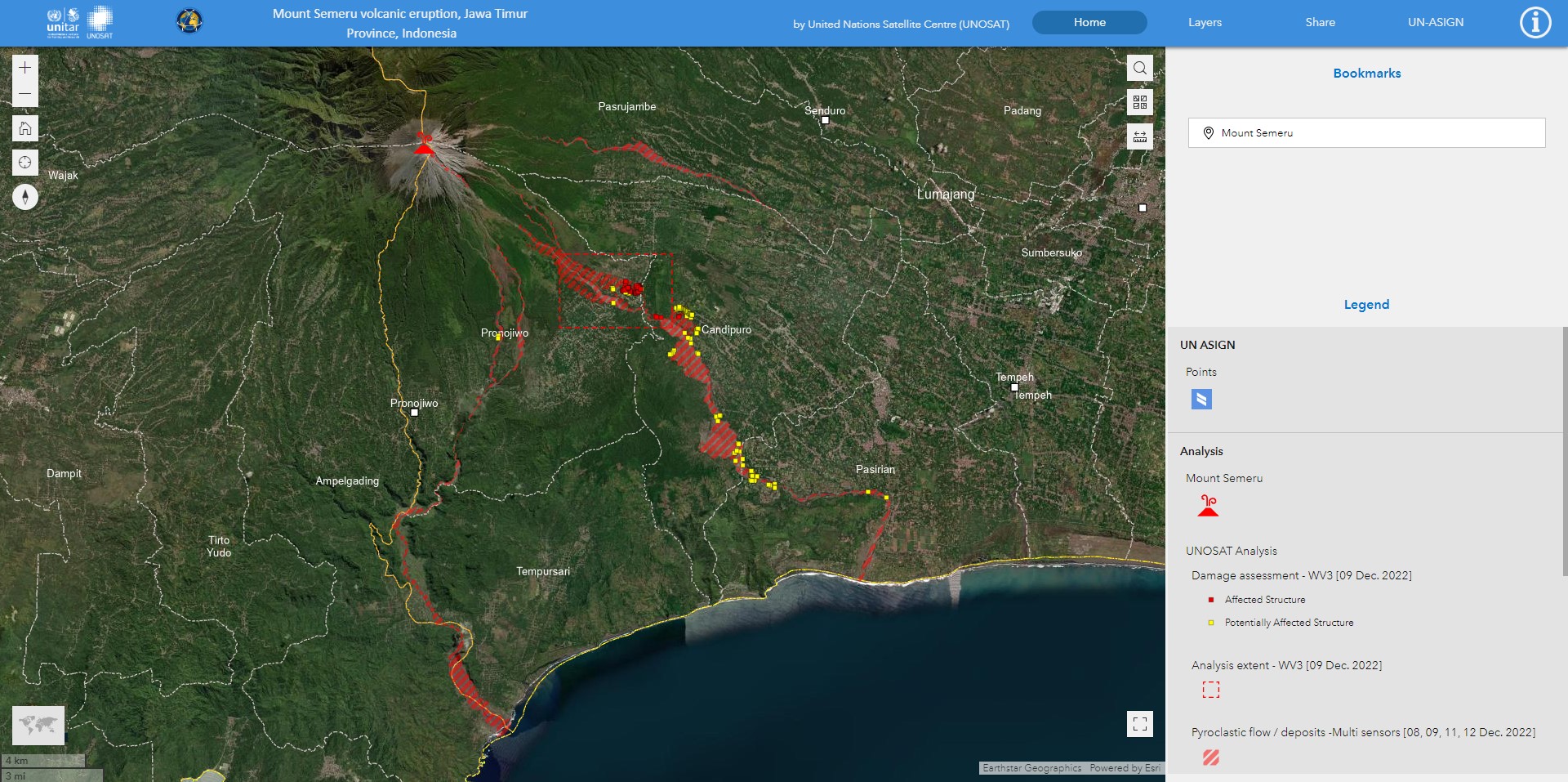Enter fullscreen map view
The image size is (1568, 782).
pyautogui.click(x=1140, y=724)
